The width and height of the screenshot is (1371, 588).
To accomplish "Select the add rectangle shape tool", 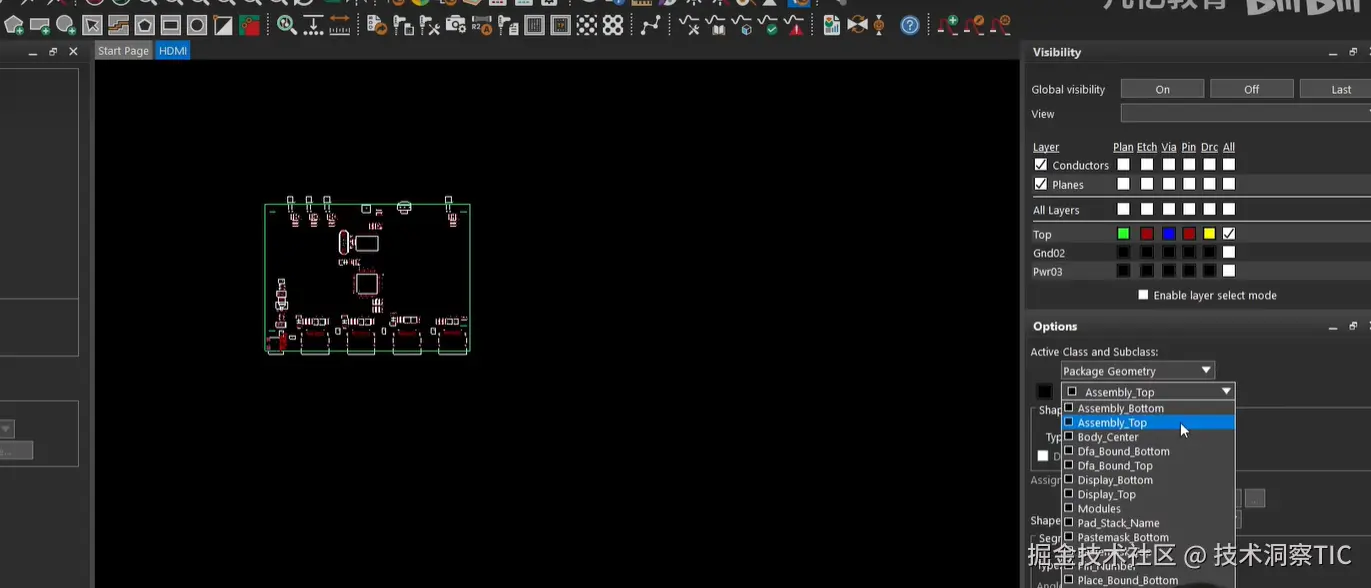I will pos(39,25).
